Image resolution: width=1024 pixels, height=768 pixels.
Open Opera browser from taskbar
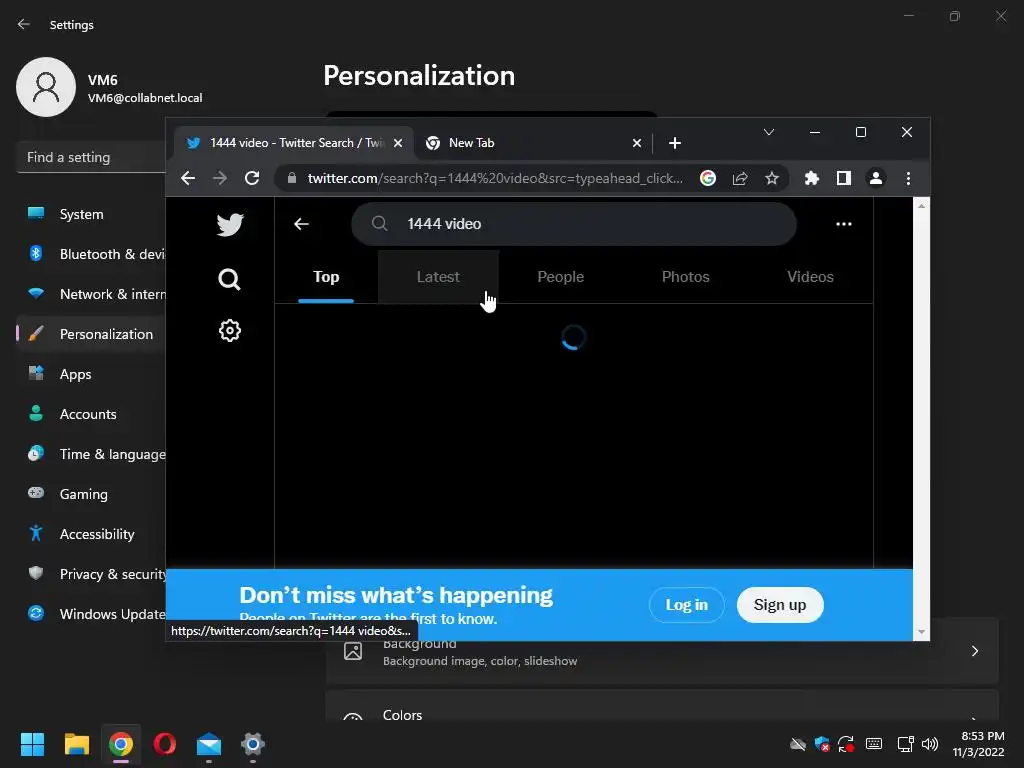tap(165, 744)
